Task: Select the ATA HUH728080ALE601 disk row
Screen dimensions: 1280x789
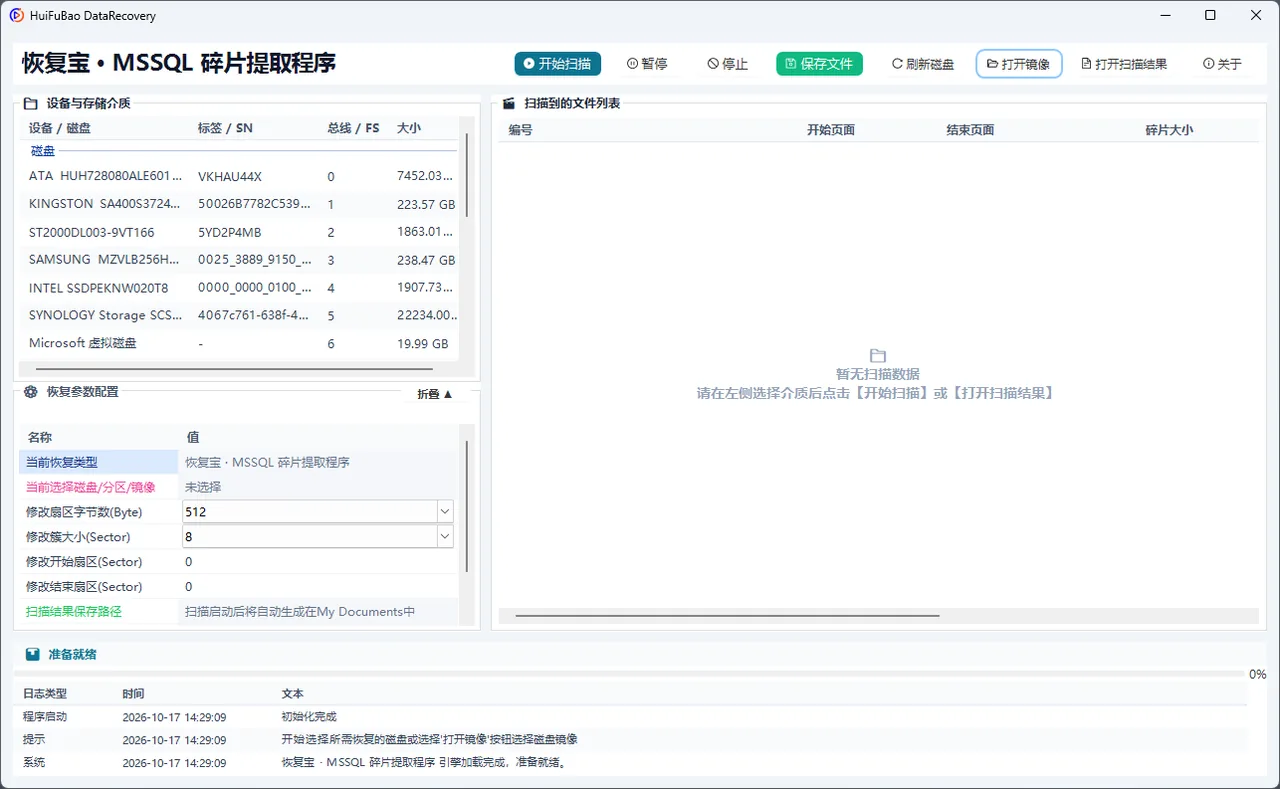Action: click(x=240, y=176)
